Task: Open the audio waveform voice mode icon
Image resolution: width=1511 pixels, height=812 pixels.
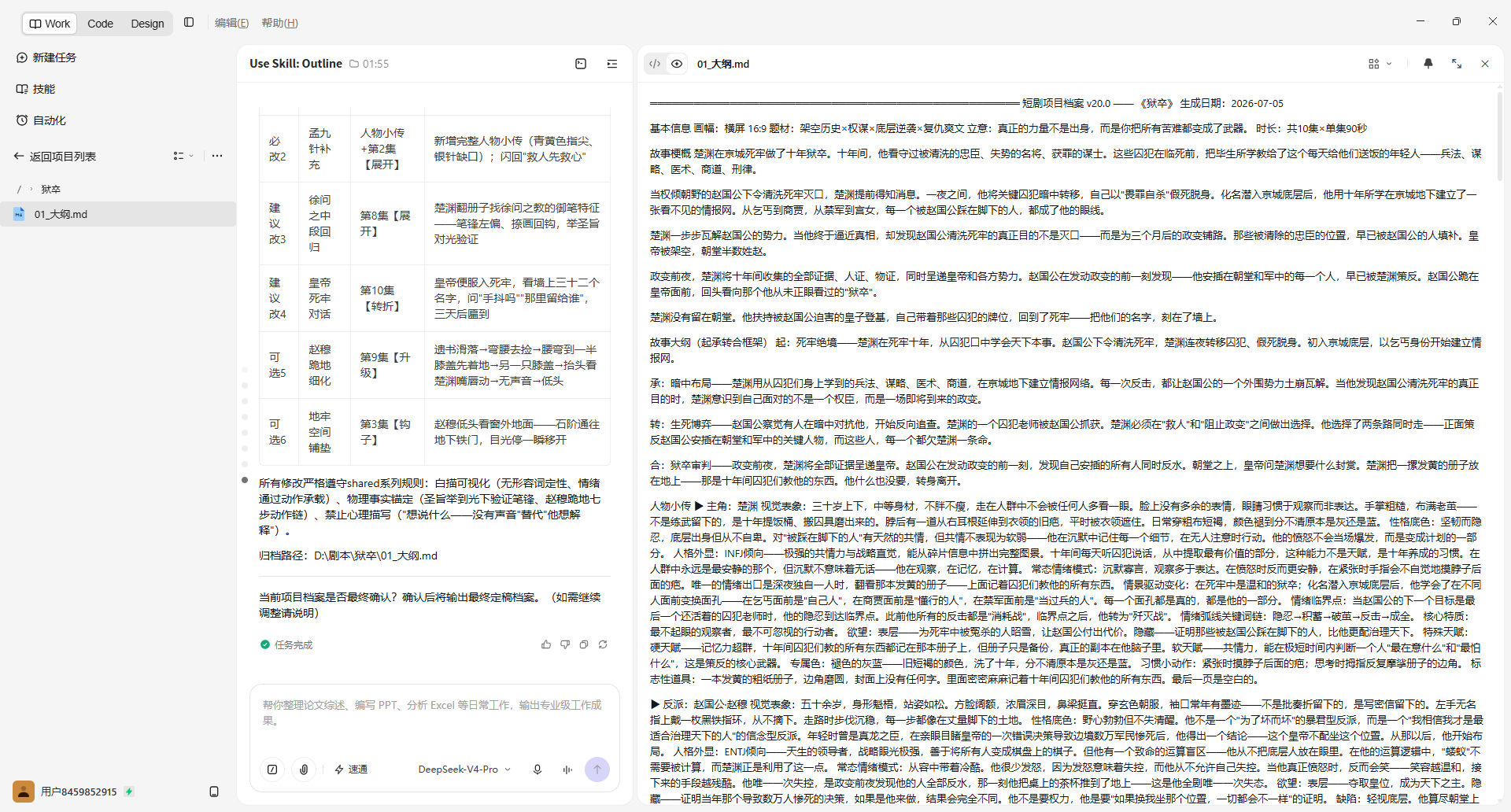Action: coord(567,770)
